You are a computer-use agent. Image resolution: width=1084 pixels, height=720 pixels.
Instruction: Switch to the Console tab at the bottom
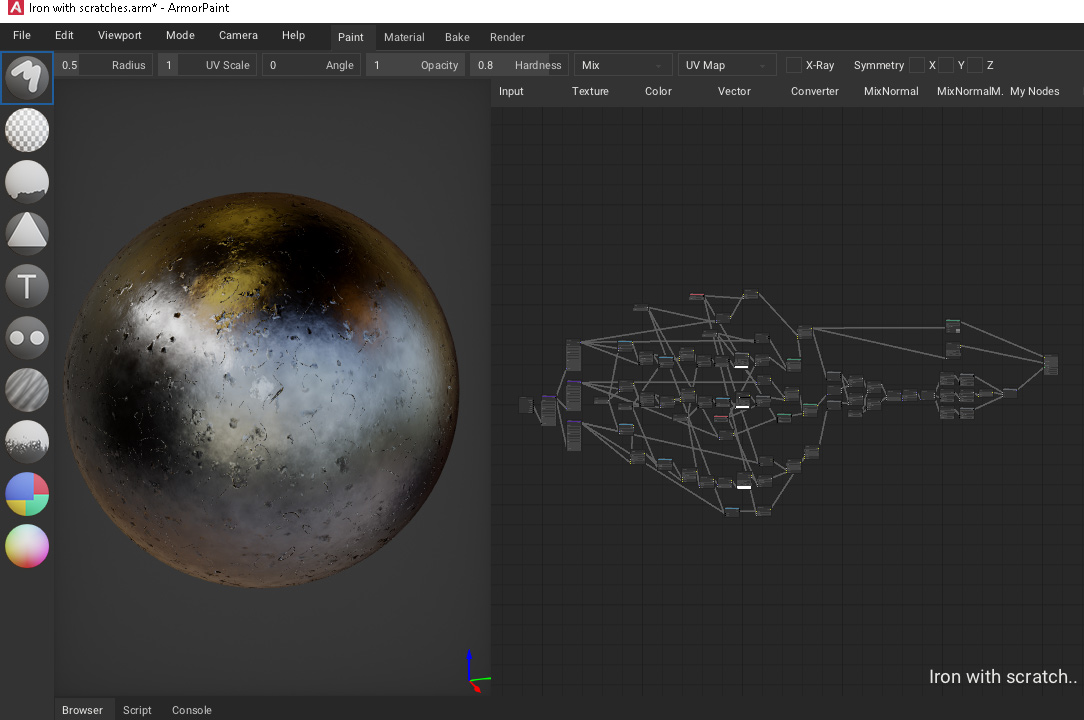(191, 710)
